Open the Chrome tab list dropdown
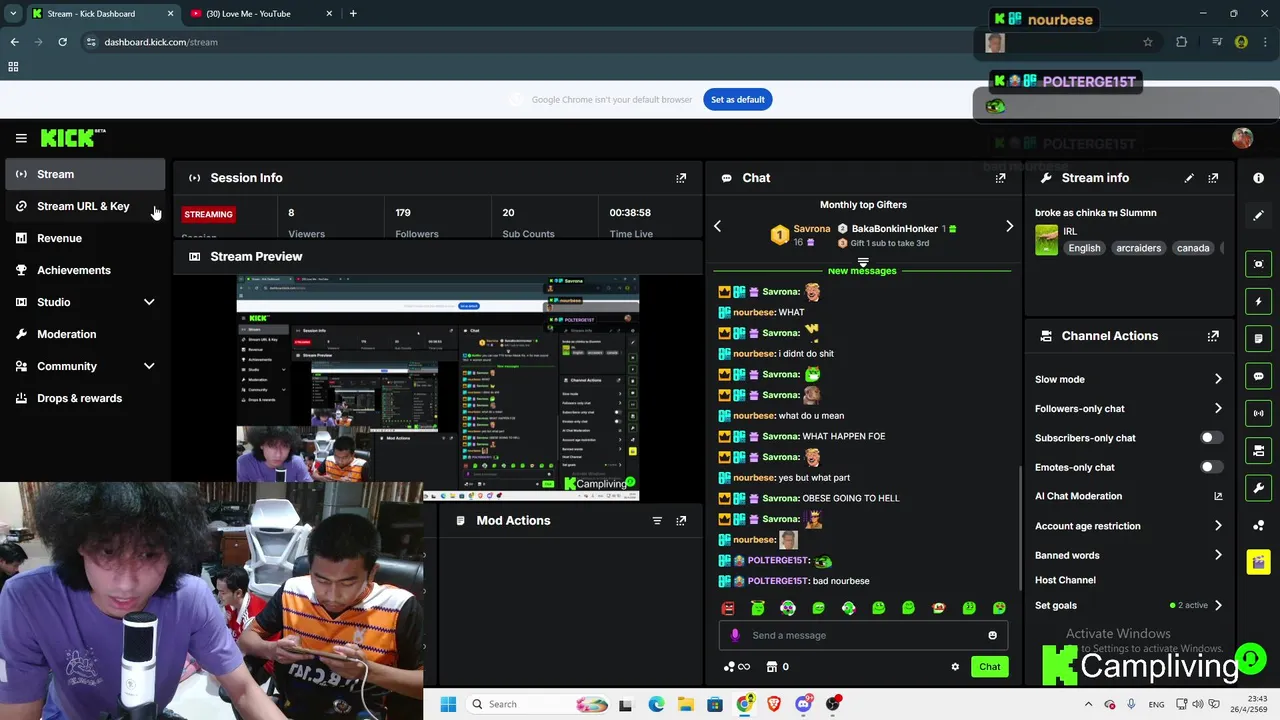 click(13, 14)
